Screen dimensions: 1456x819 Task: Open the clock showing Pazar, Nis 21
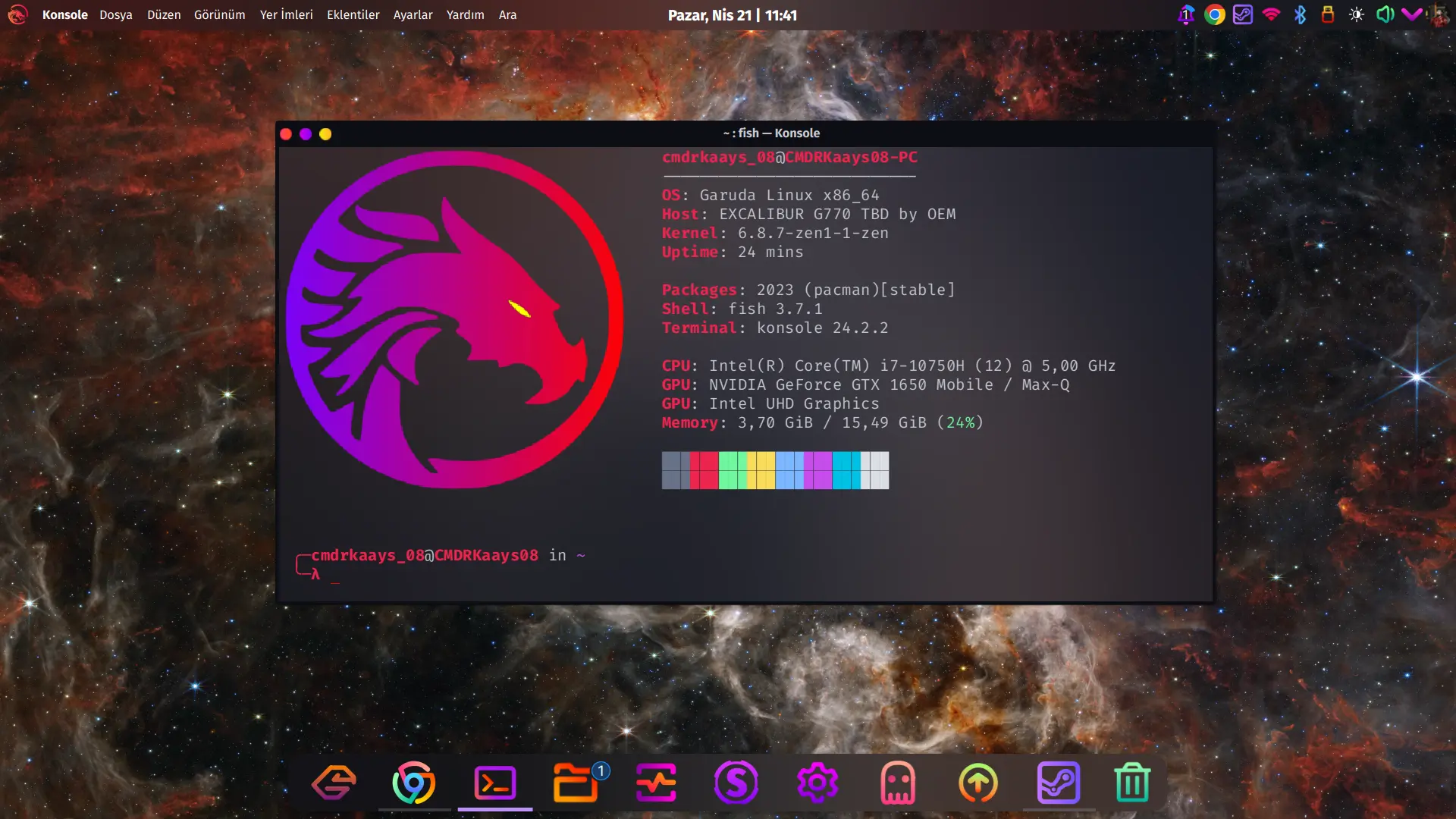point(733,15)
